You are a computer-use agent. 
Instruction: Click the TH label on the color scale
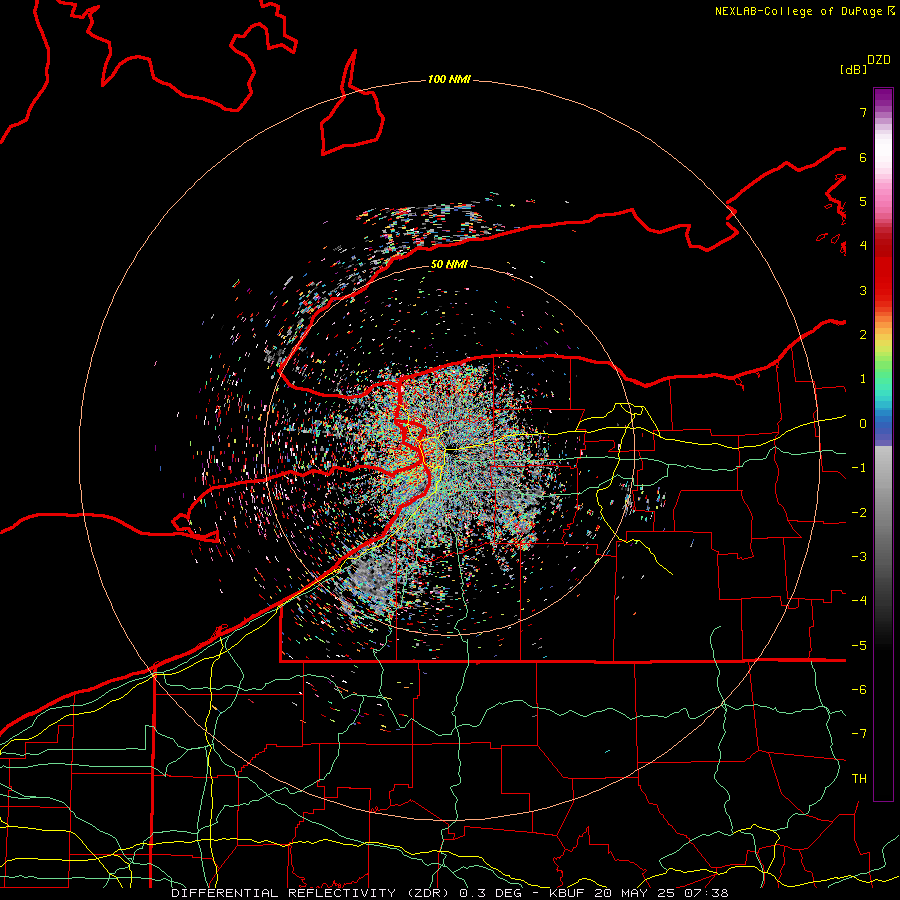point(859,779)
